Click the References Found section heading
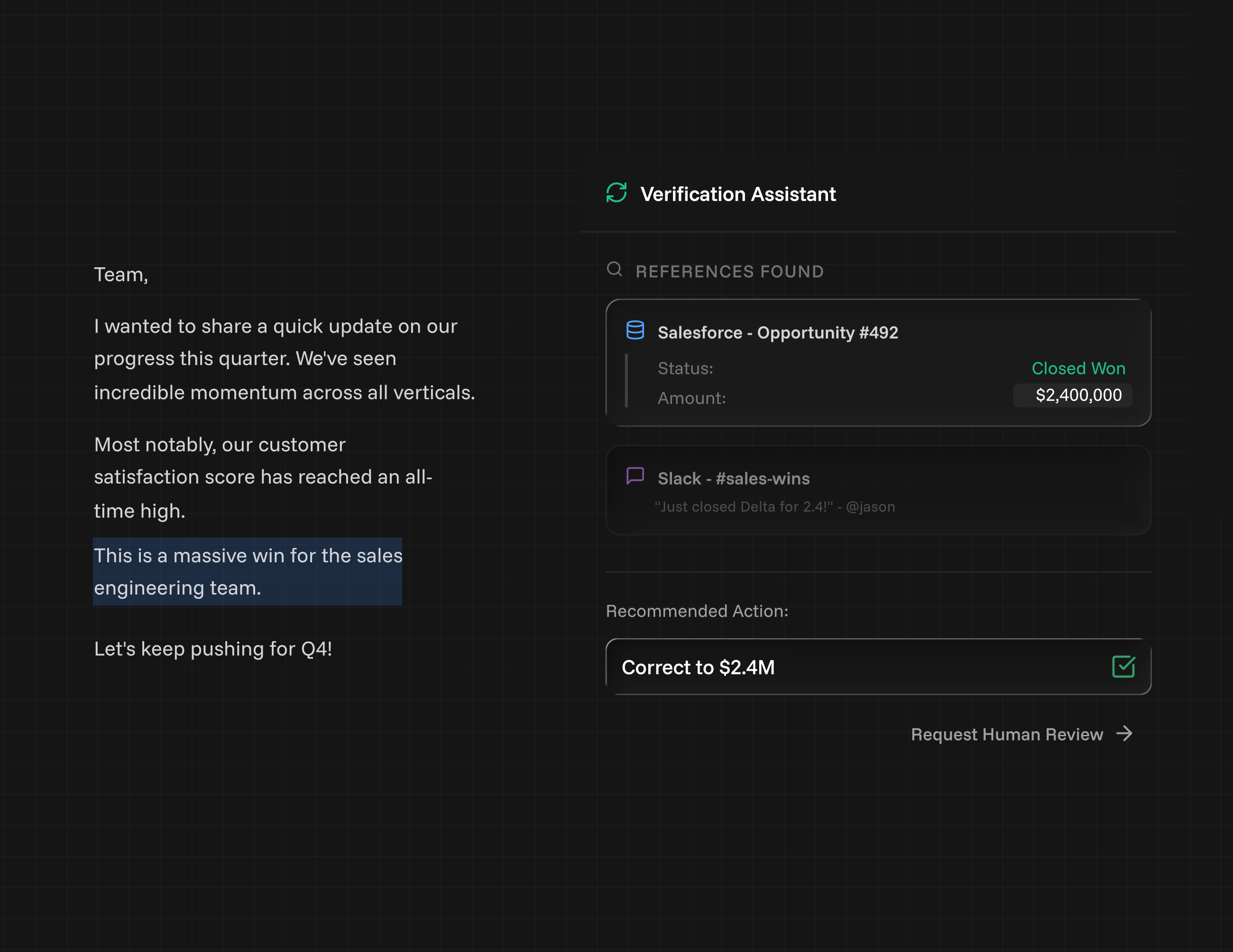 729,272
